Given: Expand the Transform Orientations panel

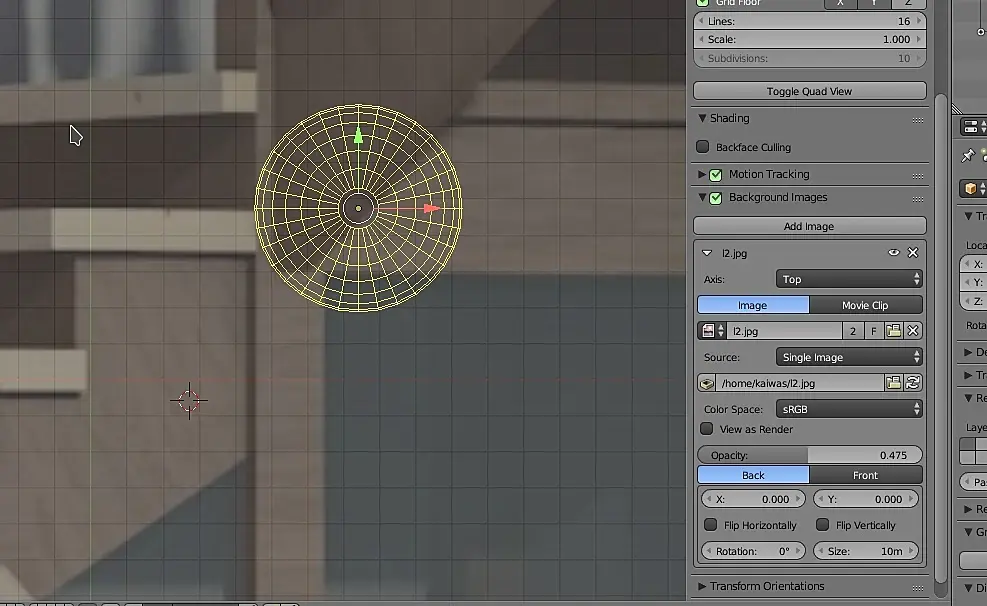Looking at the screenshot, I should [x=702, y=586].
